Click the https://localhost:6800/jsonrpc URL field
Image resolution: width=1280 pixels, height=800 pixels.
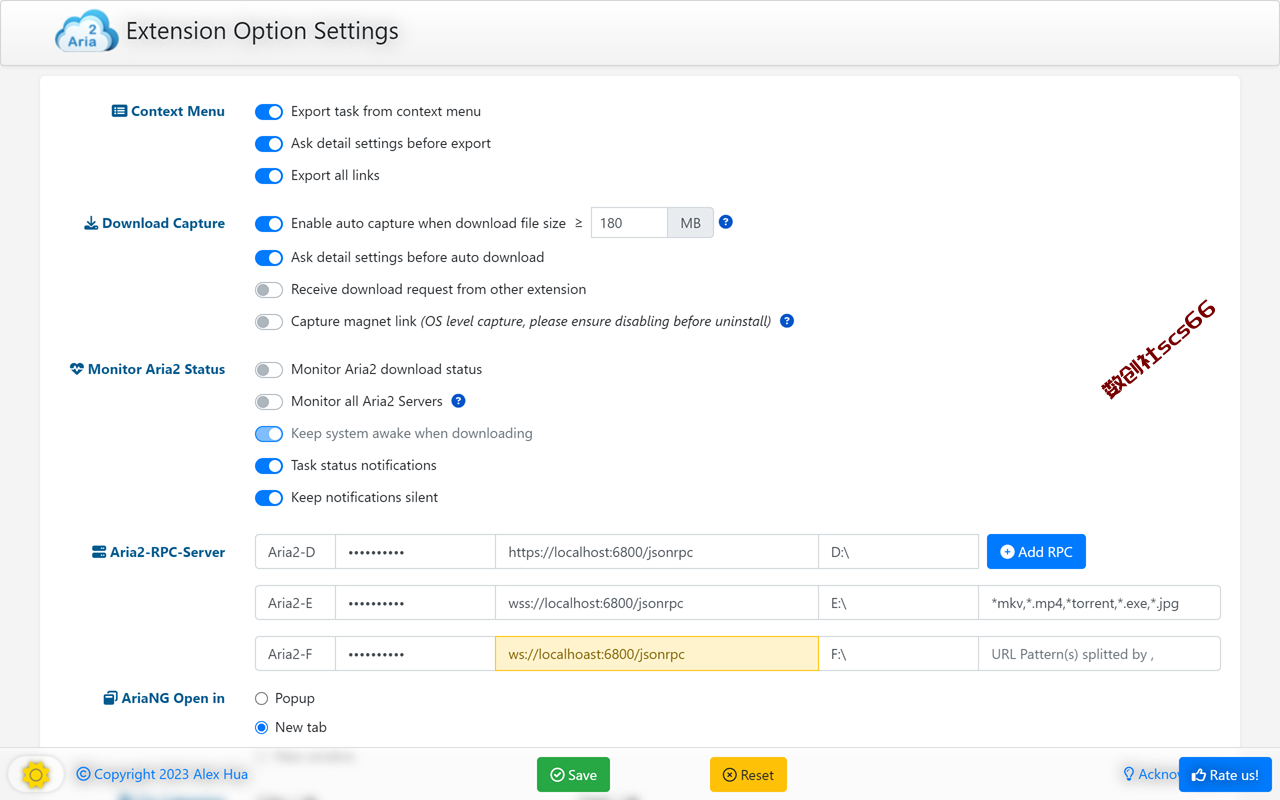(657, 552)
